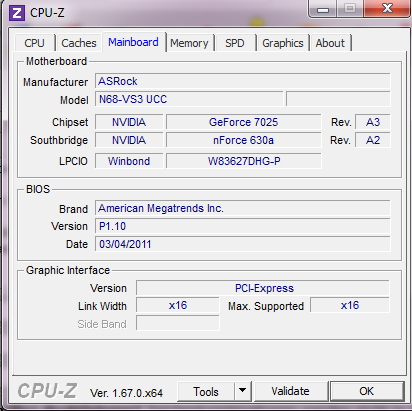Open the SPD tab
The height and width of the screenshot is (411, 412).
235,43
